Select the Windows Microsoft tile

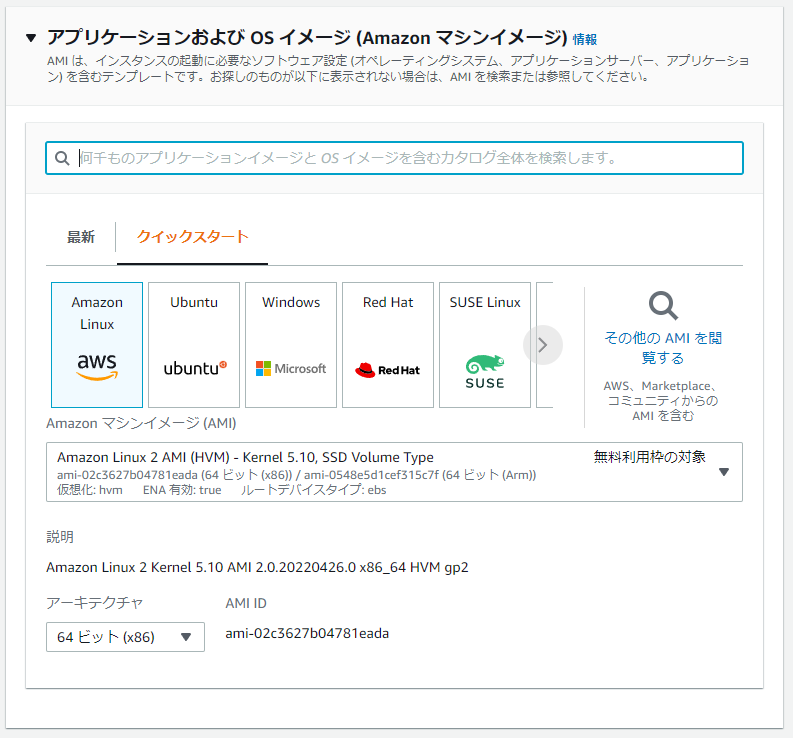coord(291,345)
